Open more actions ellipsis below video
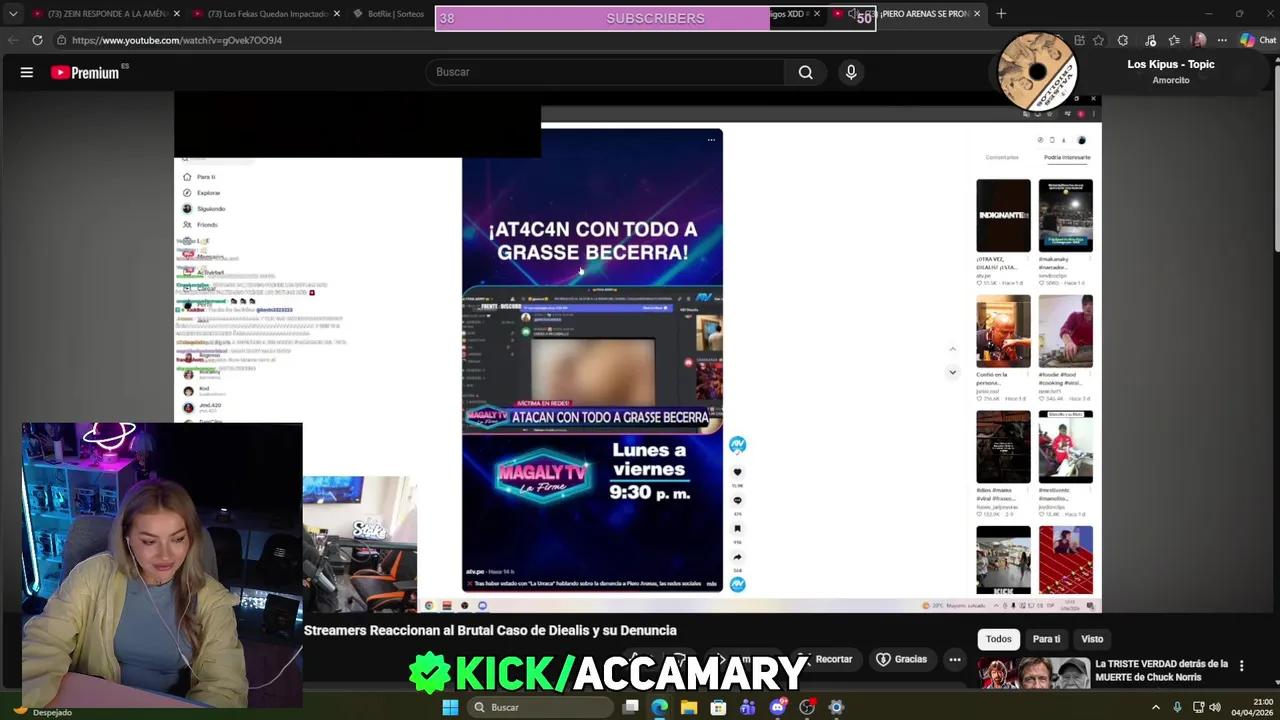The height and width of the screenshot is (720, 1280). click(x=955, y=660)
